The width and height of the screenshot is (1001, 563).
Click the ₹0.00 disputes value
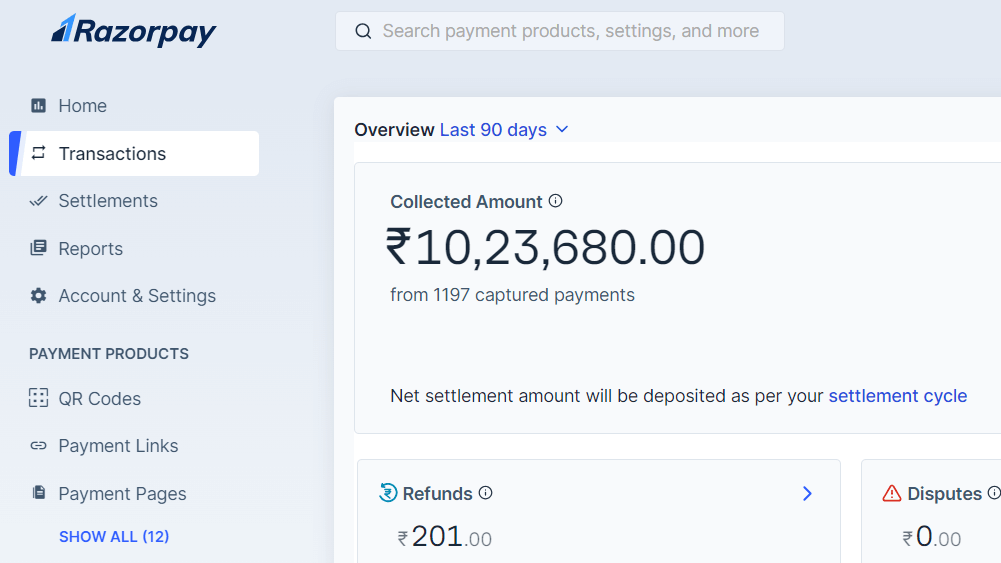(x=932, y=537)
